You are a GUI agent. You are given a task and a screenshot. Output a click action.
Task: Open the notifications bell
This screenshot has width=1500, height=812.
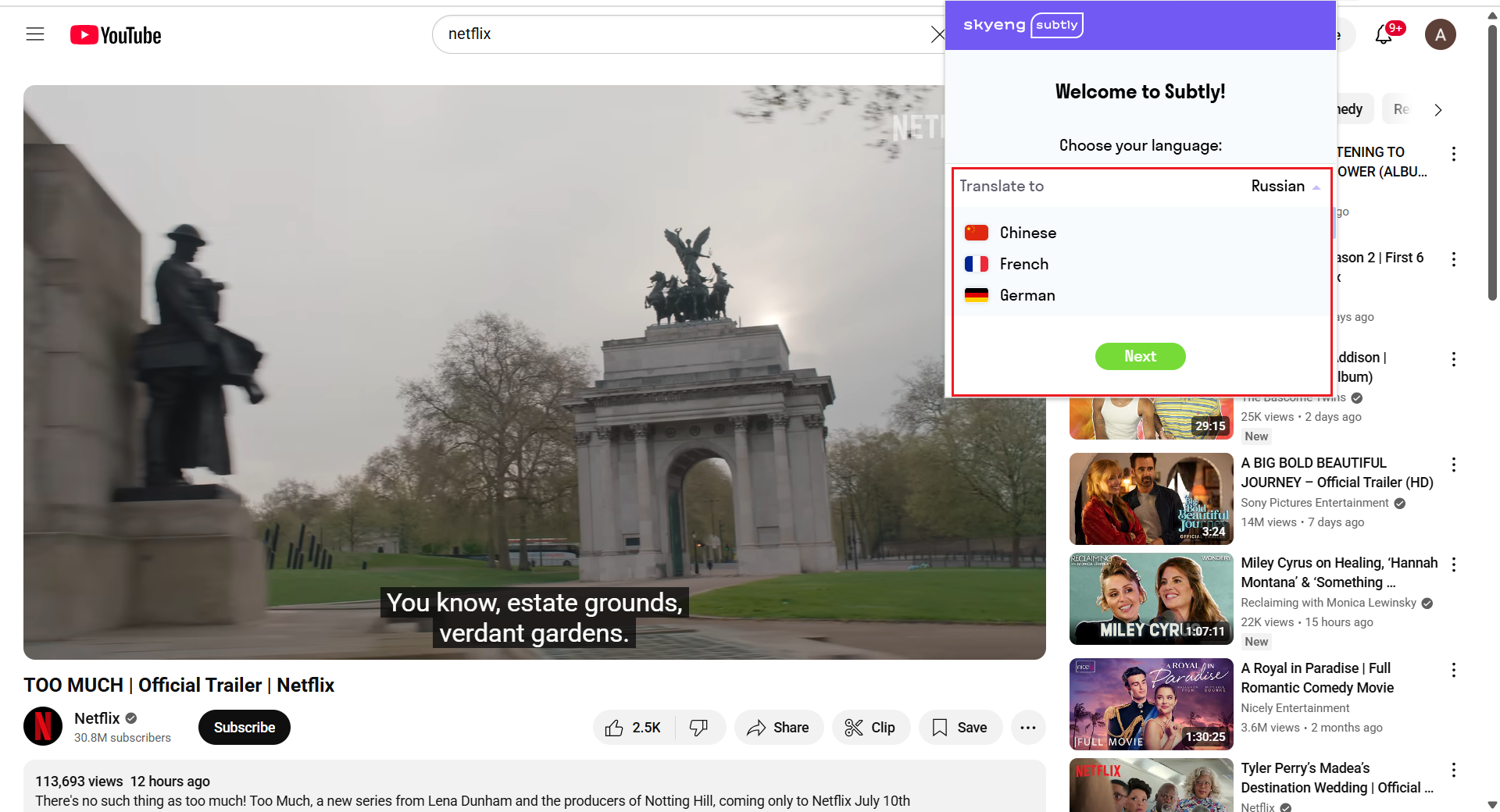point(1384,34)
